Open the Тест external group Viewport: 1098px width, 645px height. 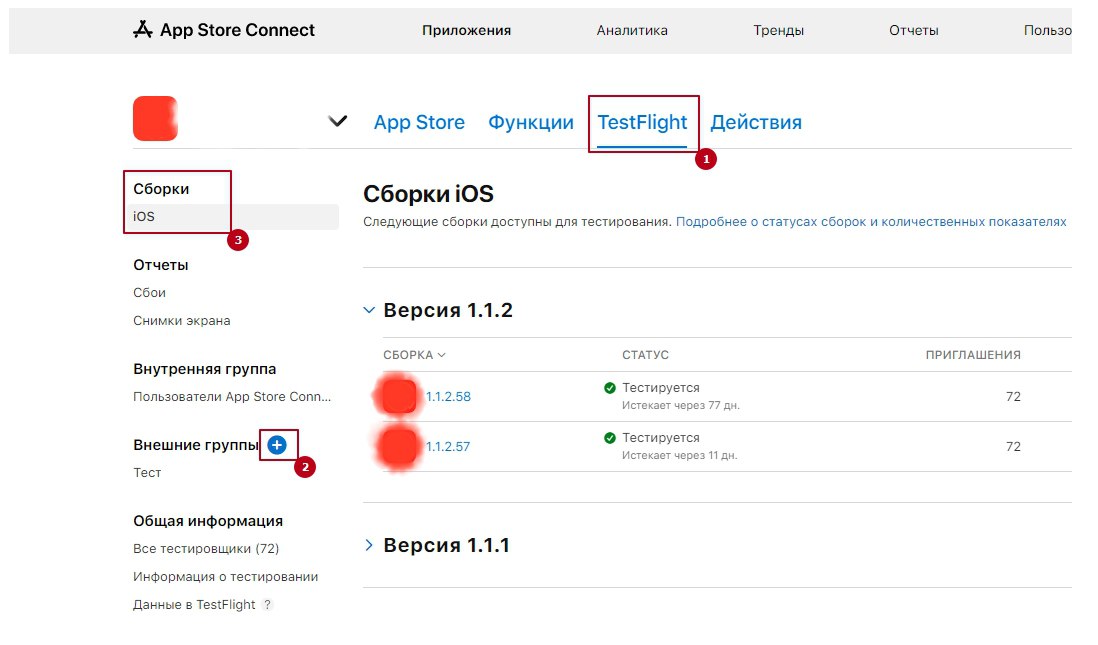point(147,473)
